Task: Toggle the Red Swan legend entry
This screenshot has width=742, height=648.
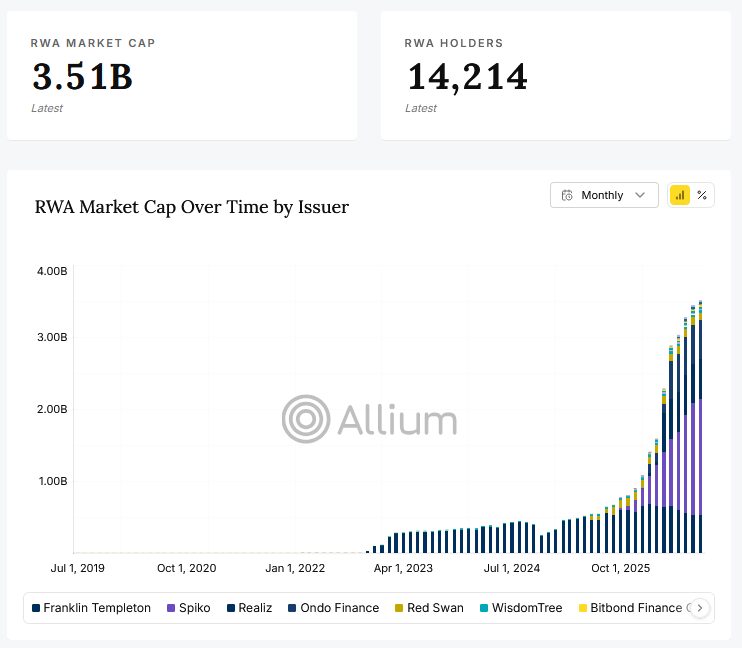Action: [429, 608]
